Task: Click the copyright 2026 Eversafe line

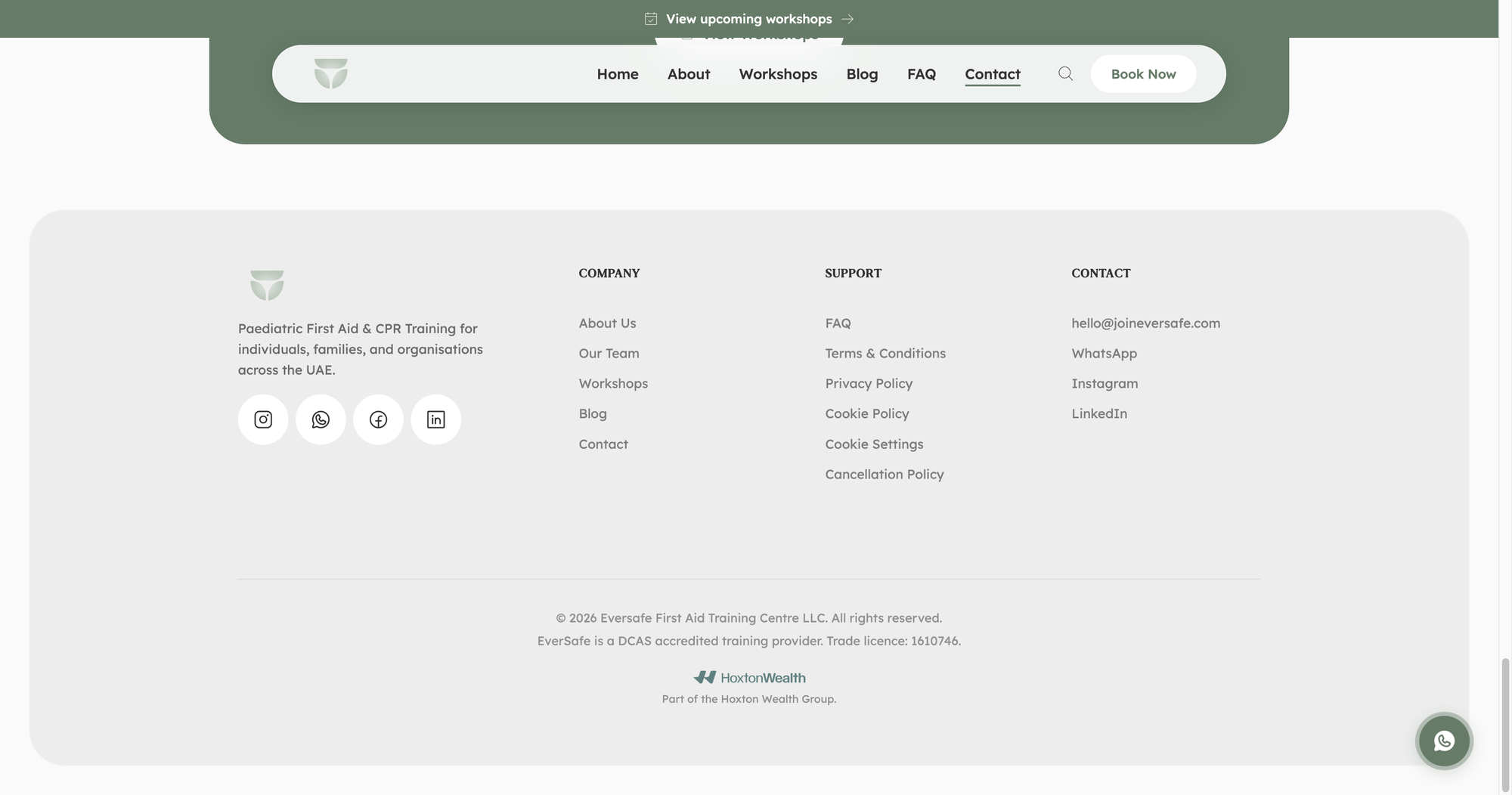Action: pyautogui.click(x=749, y=618)
